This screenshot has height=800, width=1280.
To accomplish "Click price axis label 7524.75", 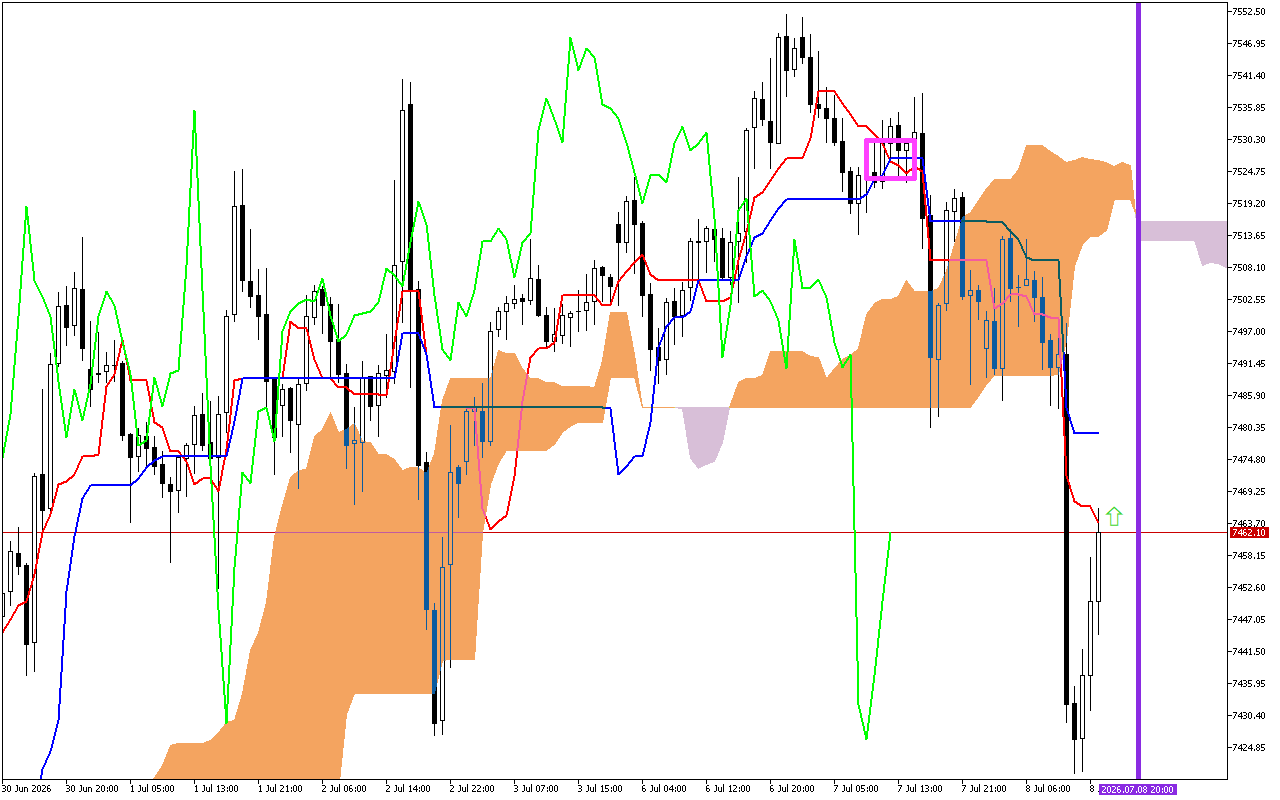I will [x=1248, y=172].
